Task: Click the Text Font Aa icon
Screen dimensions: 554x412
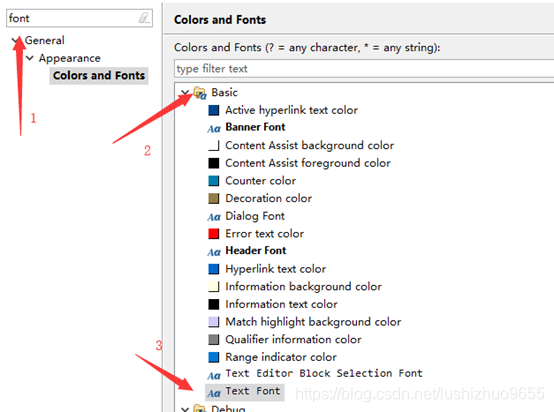Action: 214,393
